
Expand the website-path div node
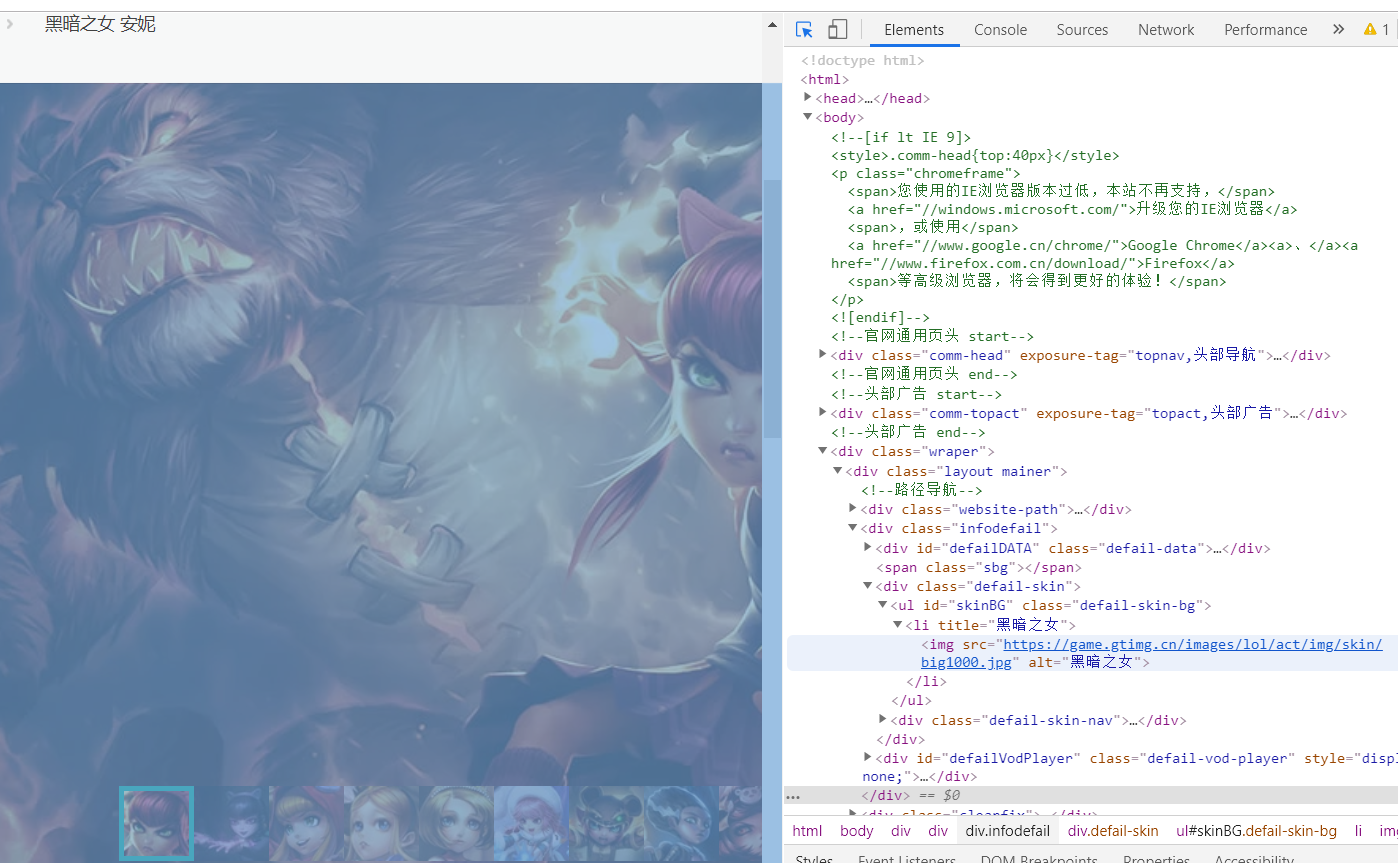[x=852, y=508]
